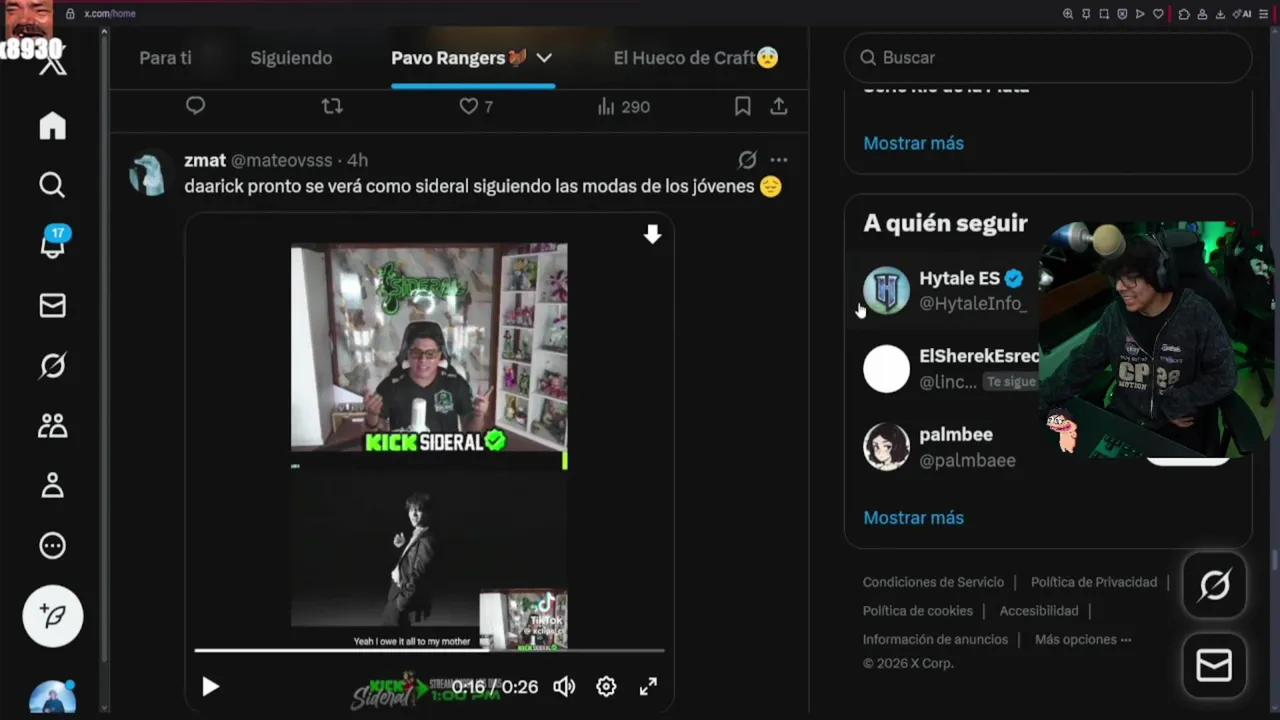Screen dimensions: 1280x720
Task: Open Notifications bell with 17 badge
Action: [53, 243]
